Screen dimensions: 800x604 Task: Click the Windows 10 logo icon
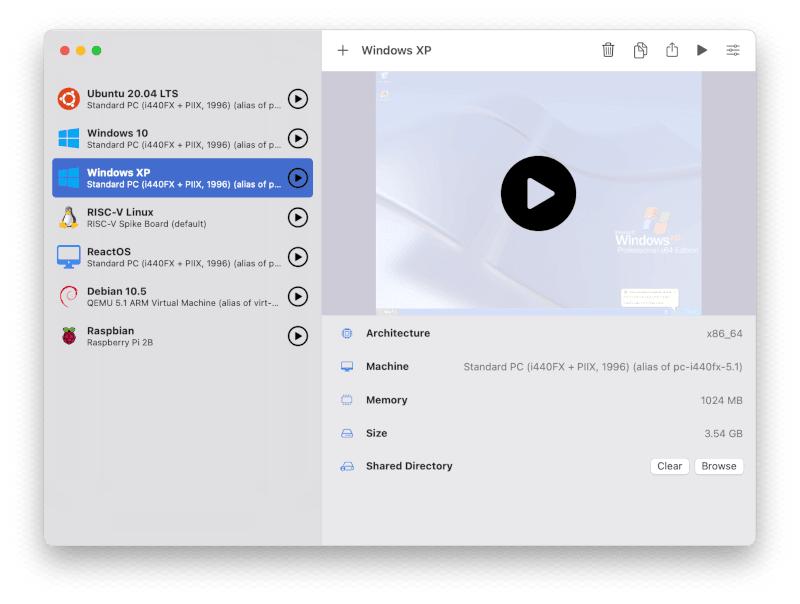[68, 138]
